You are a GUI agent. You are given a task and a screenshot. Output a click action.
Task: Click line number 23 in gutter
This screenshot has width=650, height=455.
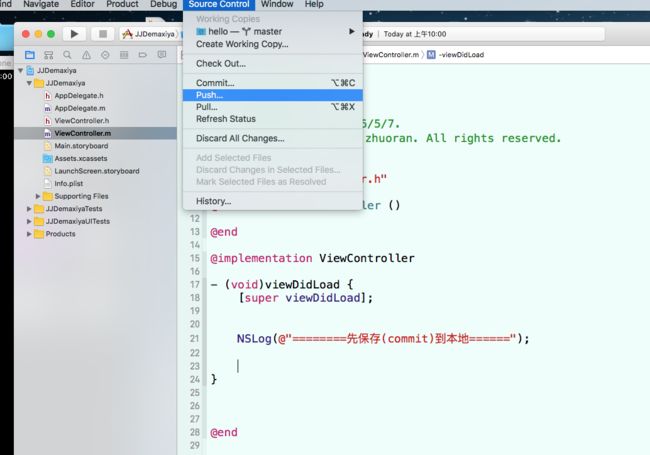coord(195,366)
